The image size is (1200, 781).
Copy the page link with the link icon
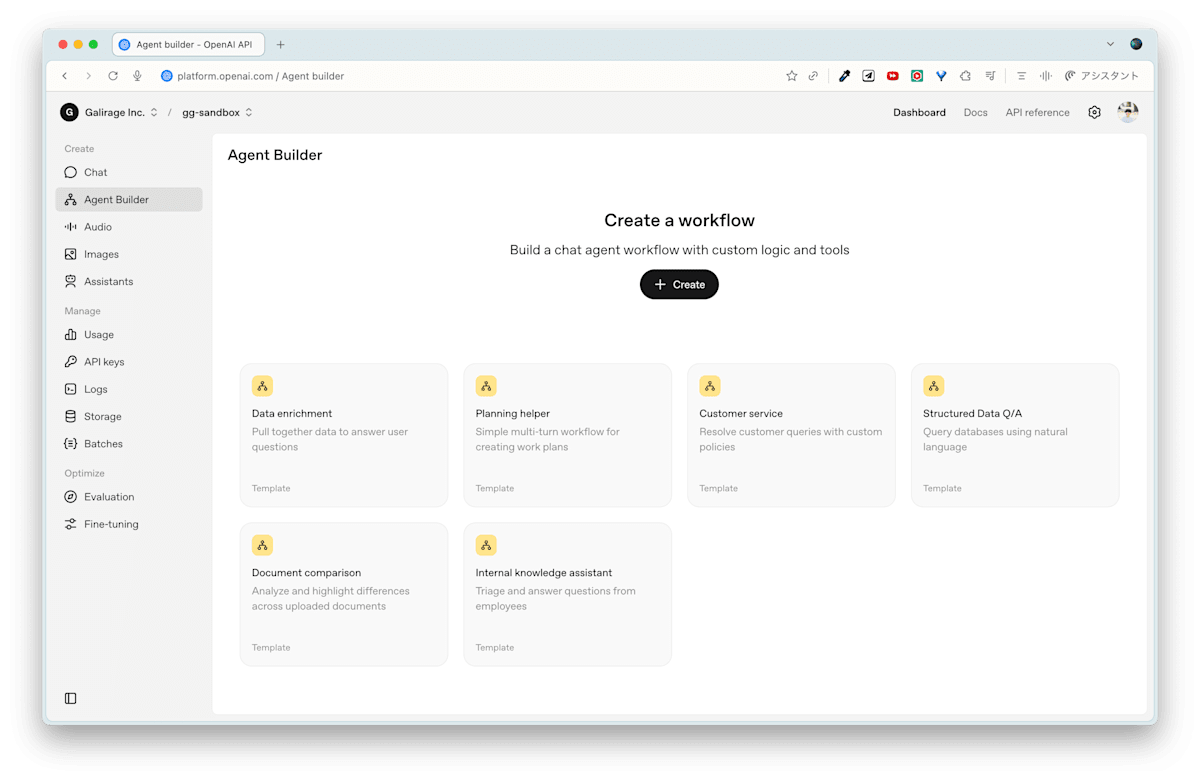814,76
